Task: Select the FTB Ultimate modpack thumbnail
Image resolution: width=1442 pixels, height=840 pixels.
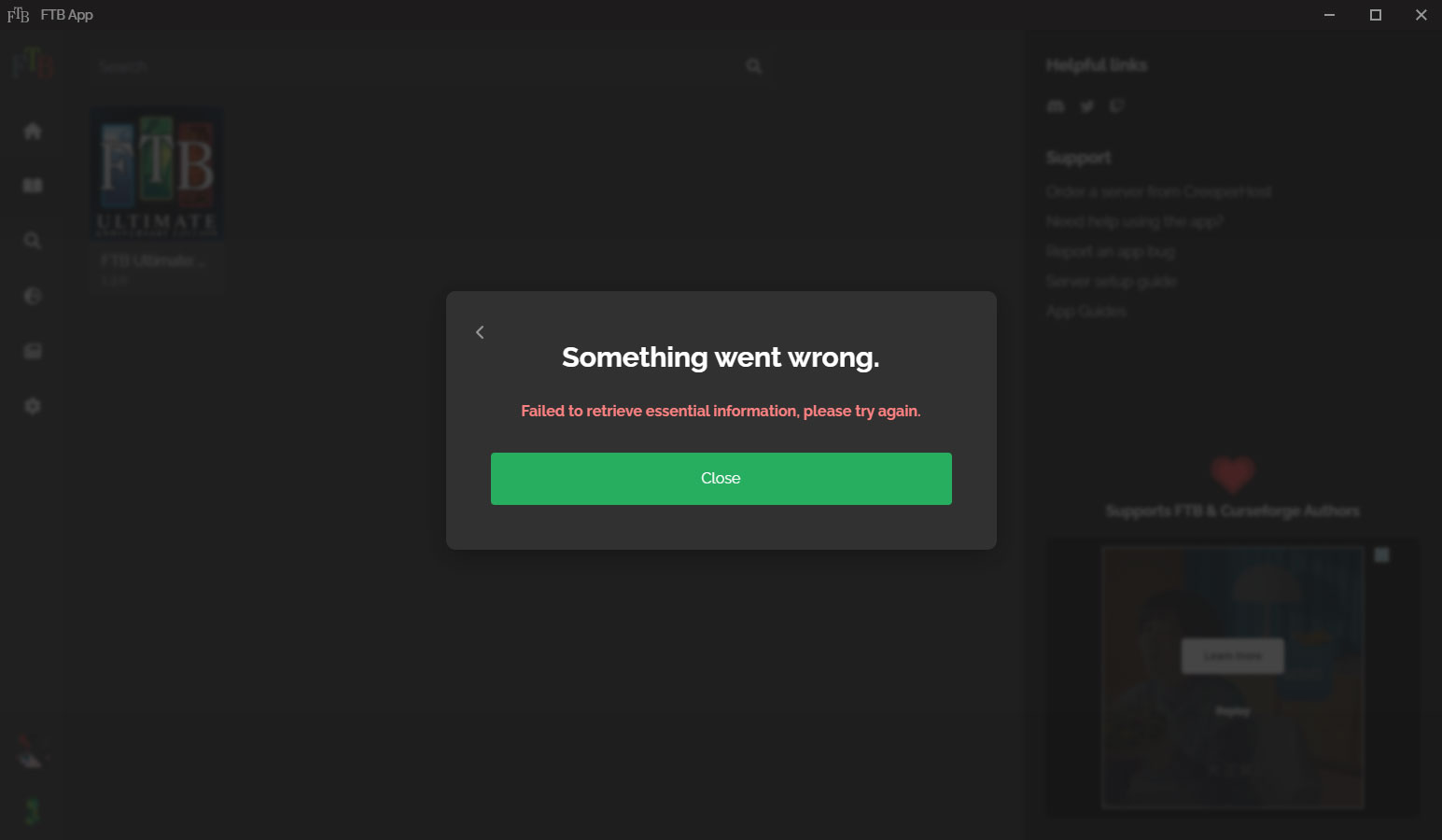Action: click(157, 175)
